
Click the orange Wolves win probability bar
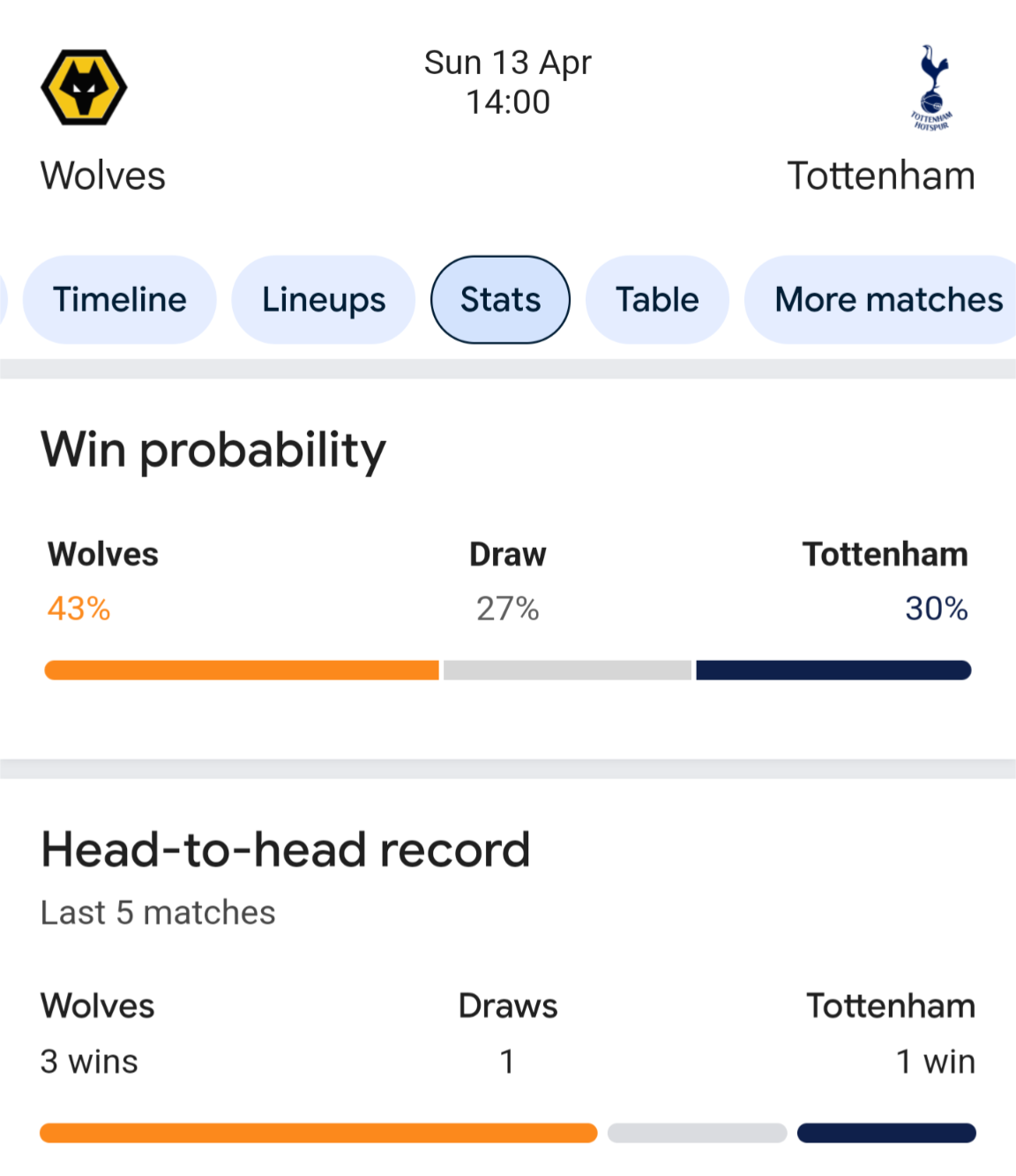click(242, 670)
